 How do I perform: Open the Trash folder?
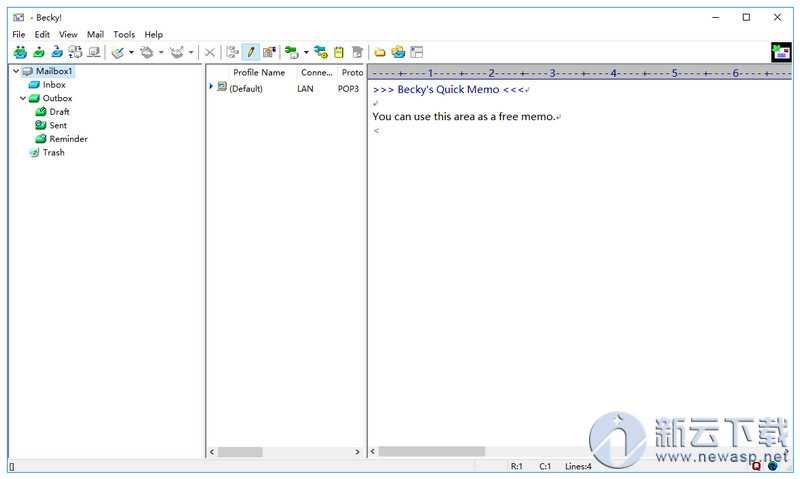point(54,152)
